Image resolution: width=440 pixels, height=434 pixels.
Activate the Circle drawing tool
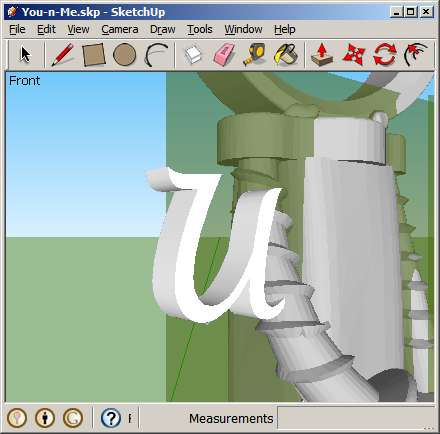(x=124, y=55)
